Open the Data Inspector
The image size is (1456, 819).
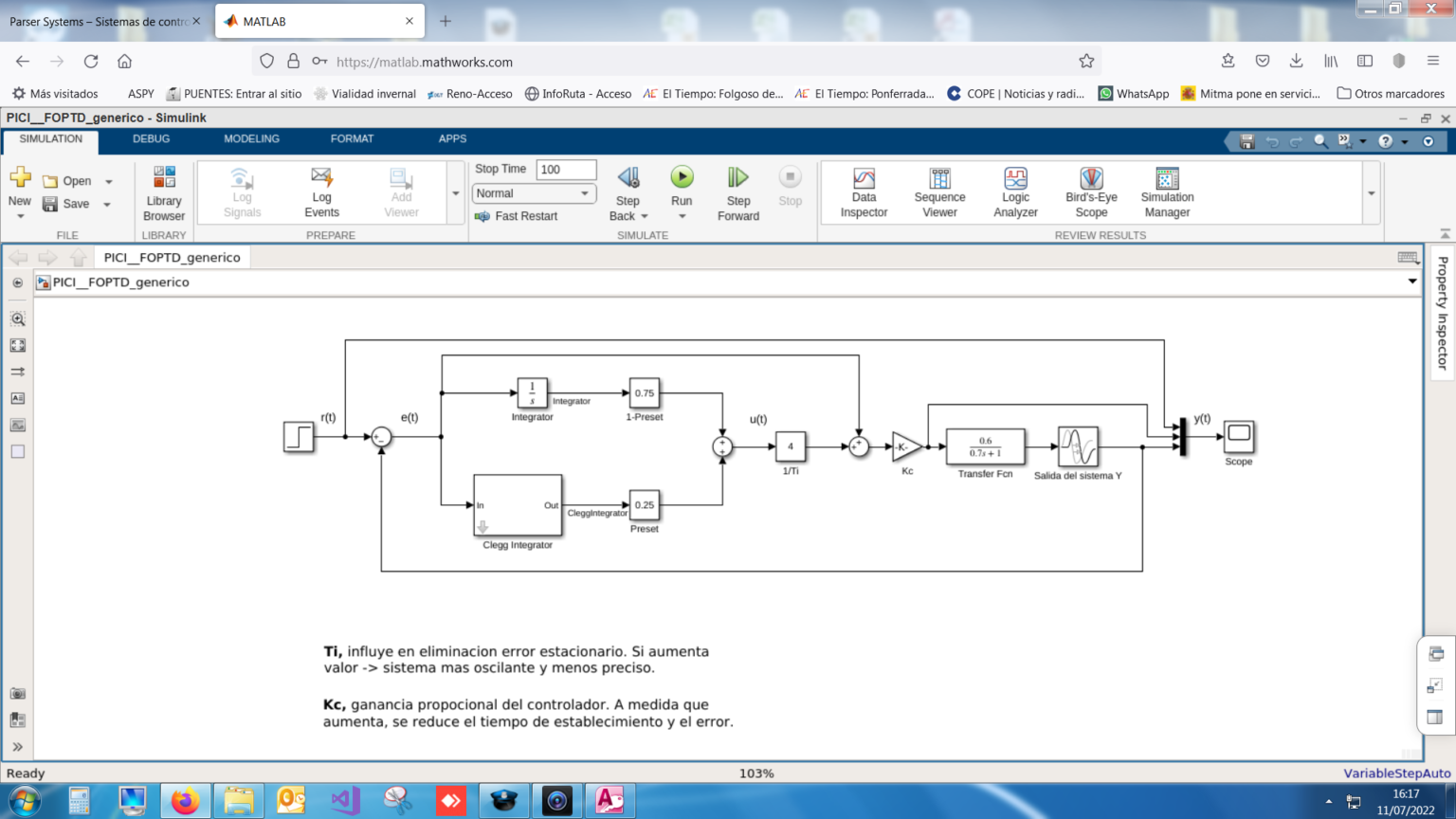(x=864, y=192)
